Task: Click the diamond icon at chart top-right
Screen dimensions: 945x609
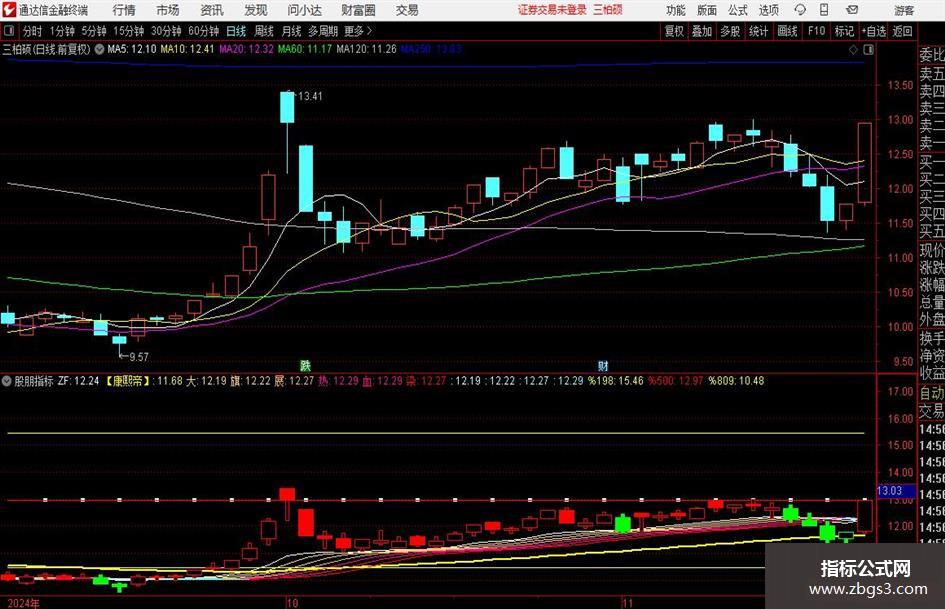Action: [853, 49]
